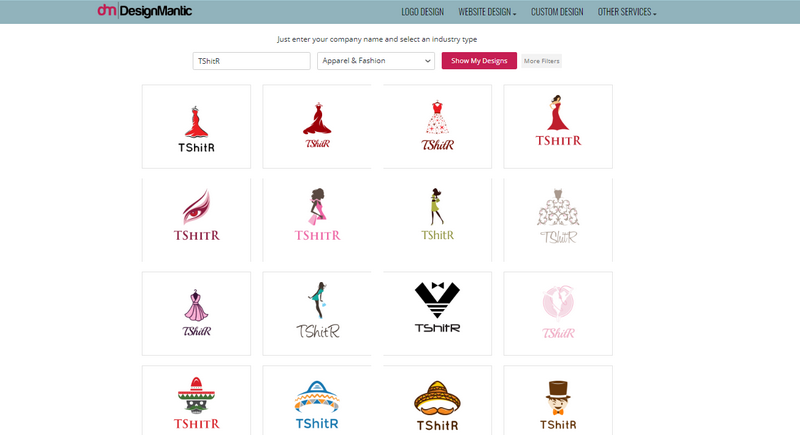This screenshot has height=435, width=800.
Task: Open the Apparel & Fashion industry dropdown
Action: coord(375,61)
